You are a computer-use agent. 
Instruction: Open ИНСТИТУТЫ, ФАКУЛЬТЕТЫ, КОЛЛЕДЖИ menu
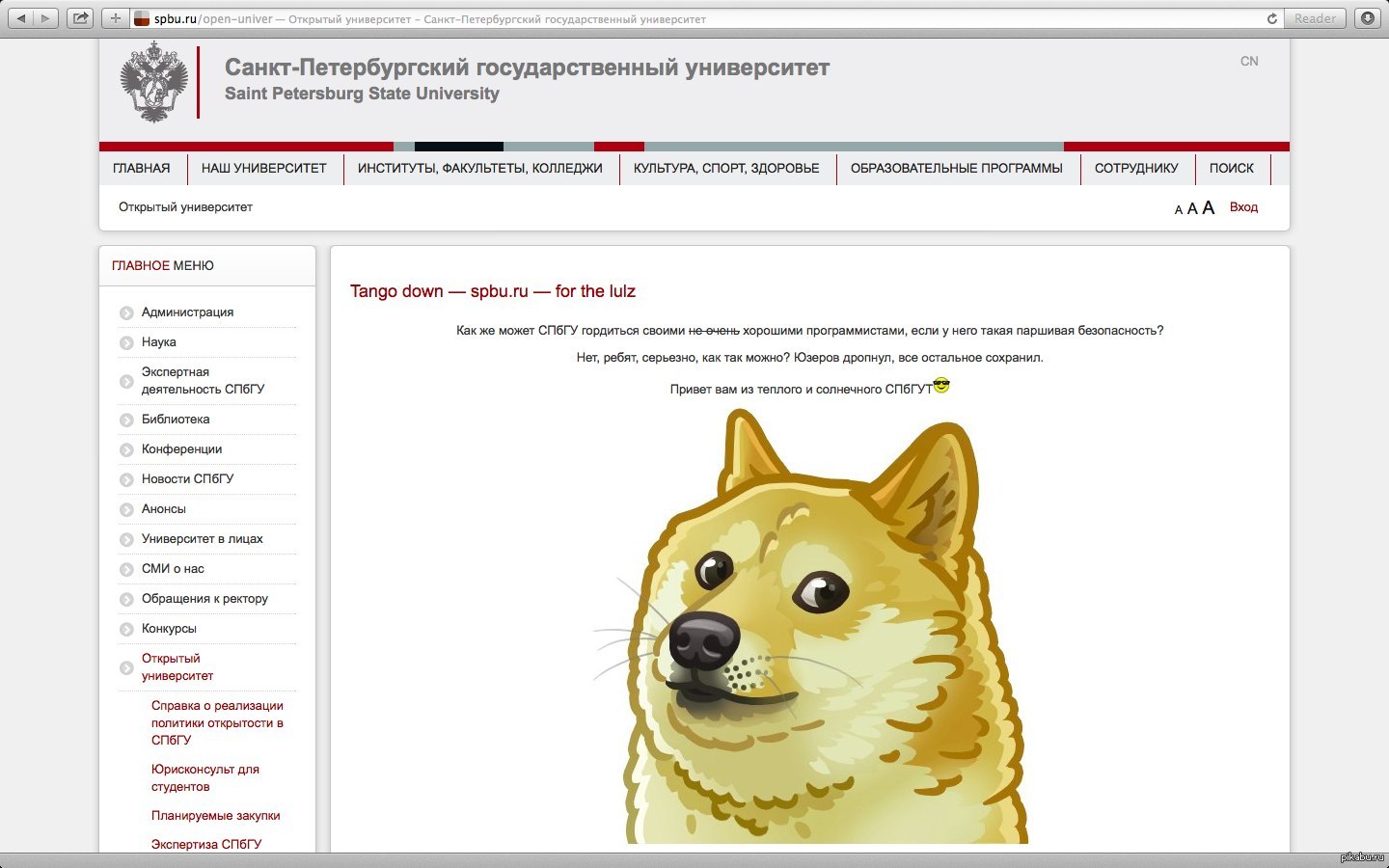[480, 168]
